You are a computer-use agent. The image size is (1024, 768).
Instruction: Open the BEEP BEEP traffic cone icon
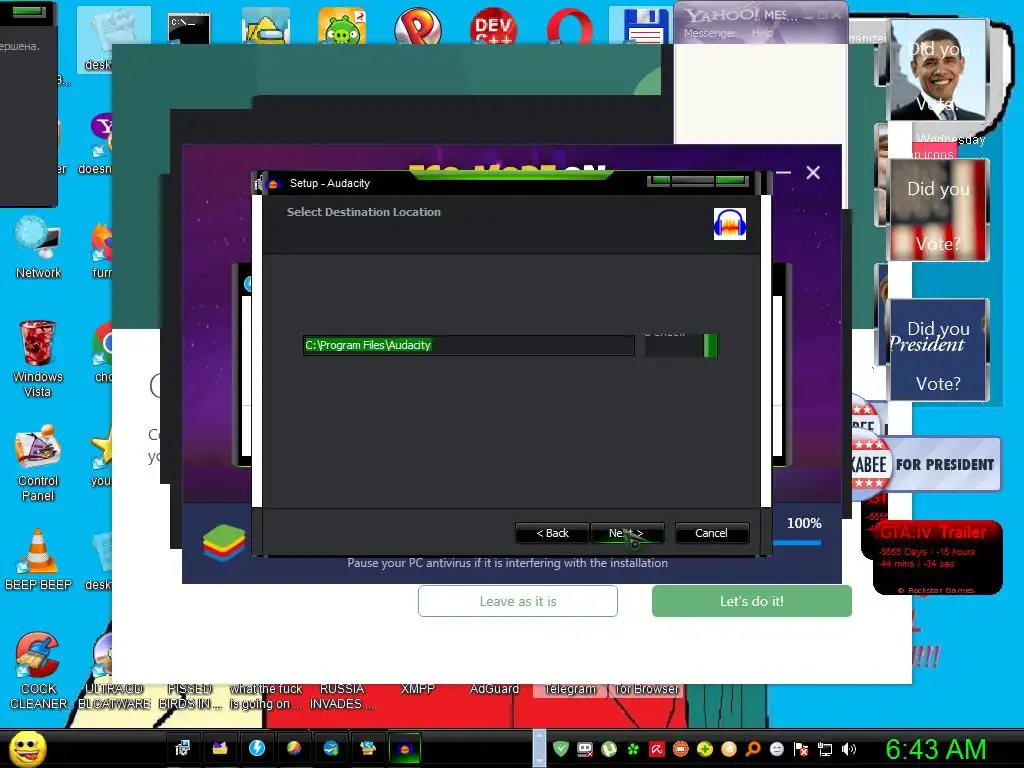pos(38,560)
